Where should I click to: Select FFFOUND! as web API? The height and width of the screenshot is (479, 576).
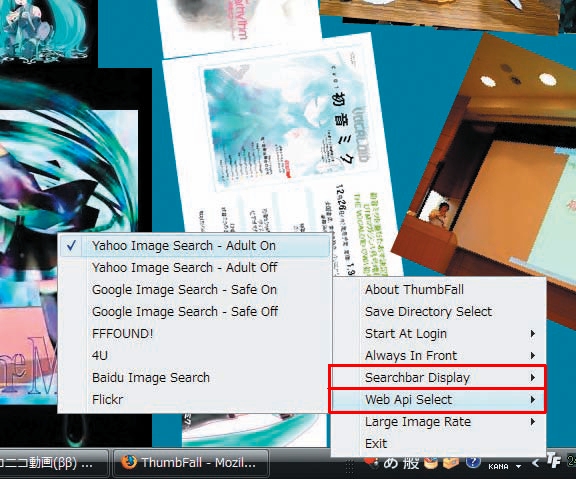coord(195,334)
